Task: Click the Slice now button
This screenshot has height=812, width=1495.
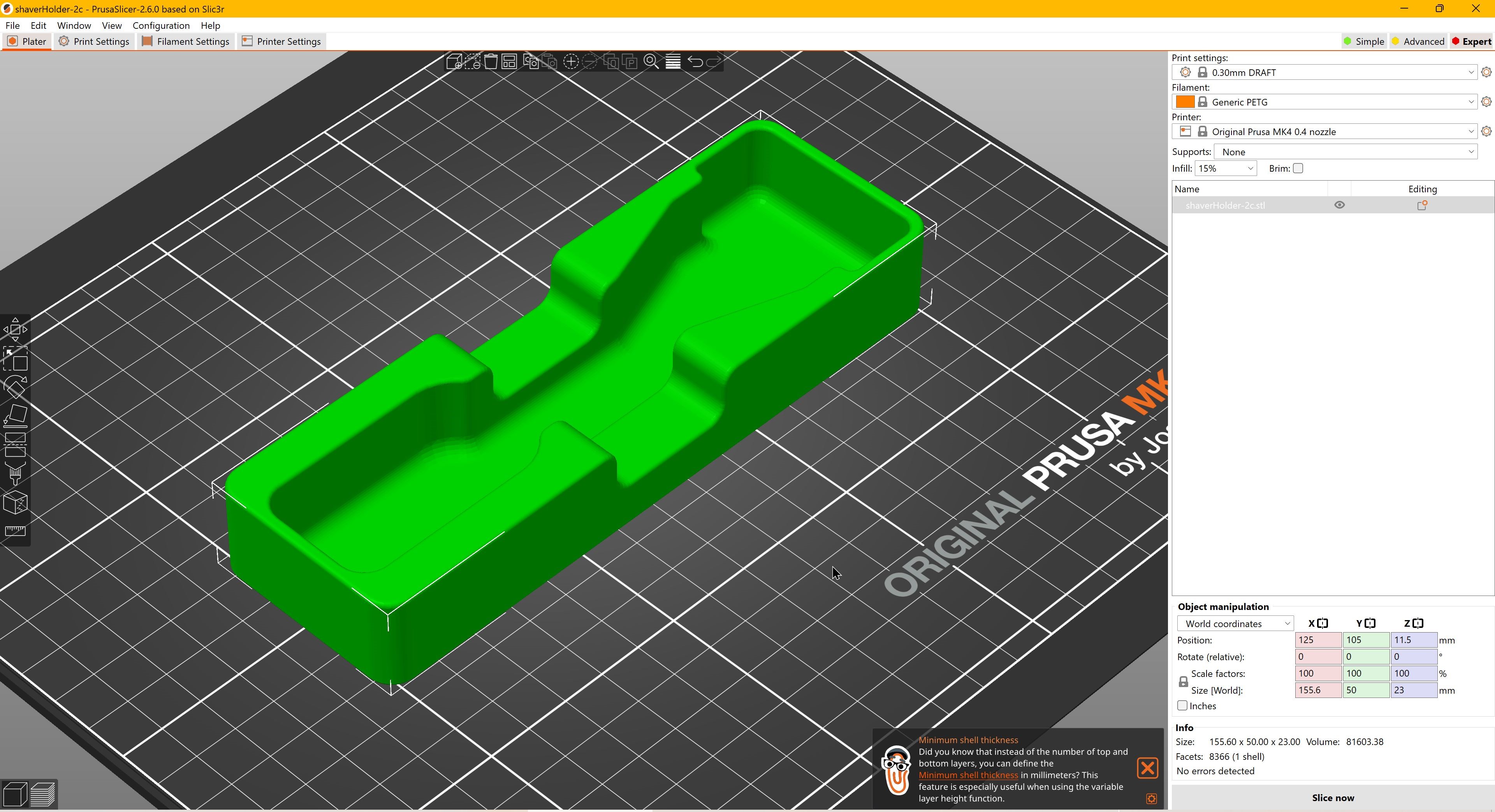Action: click(1333, 798)
